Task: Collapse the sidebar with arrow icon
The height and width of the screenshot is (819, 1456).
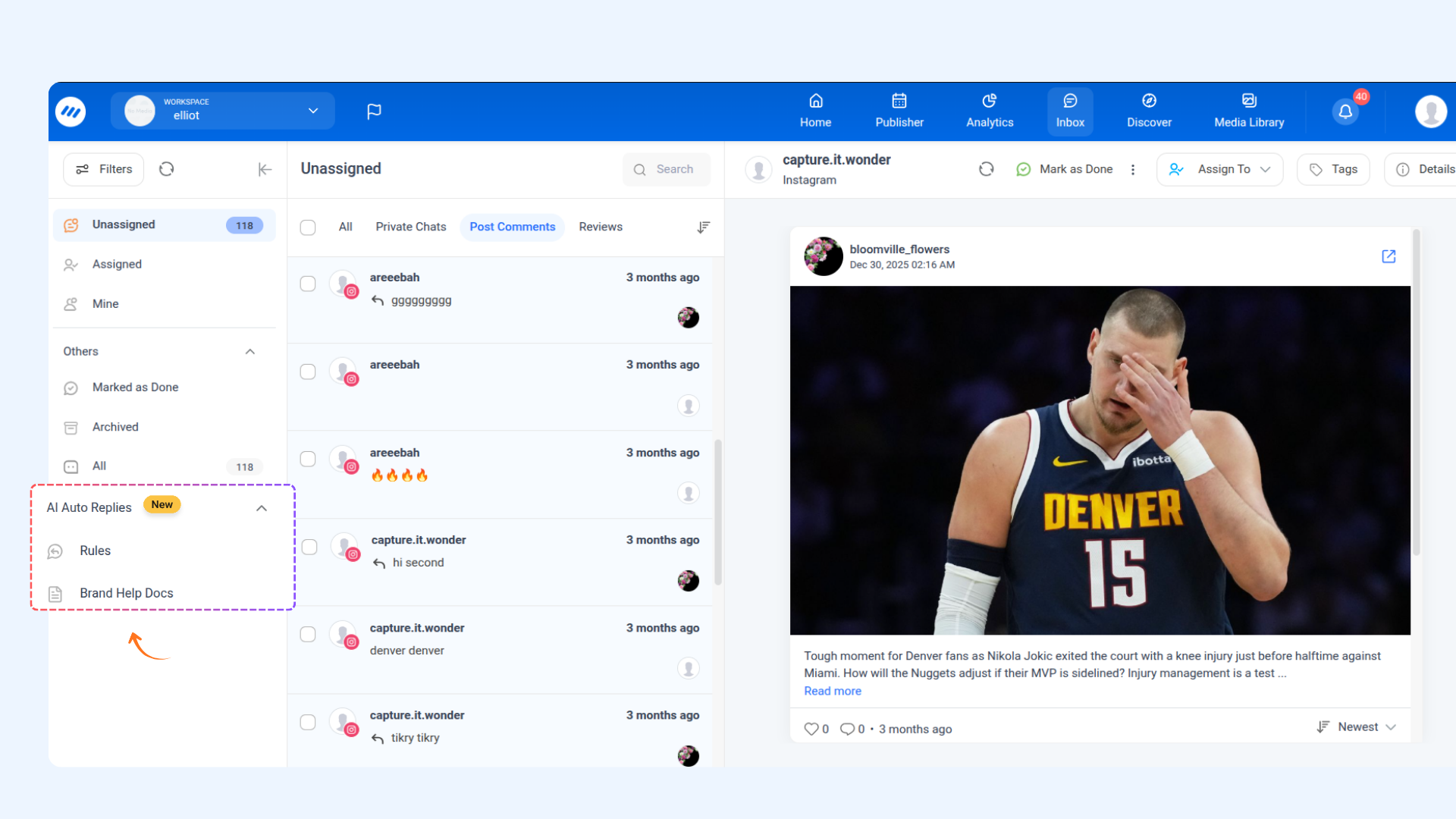Action: tap(265, 169)
